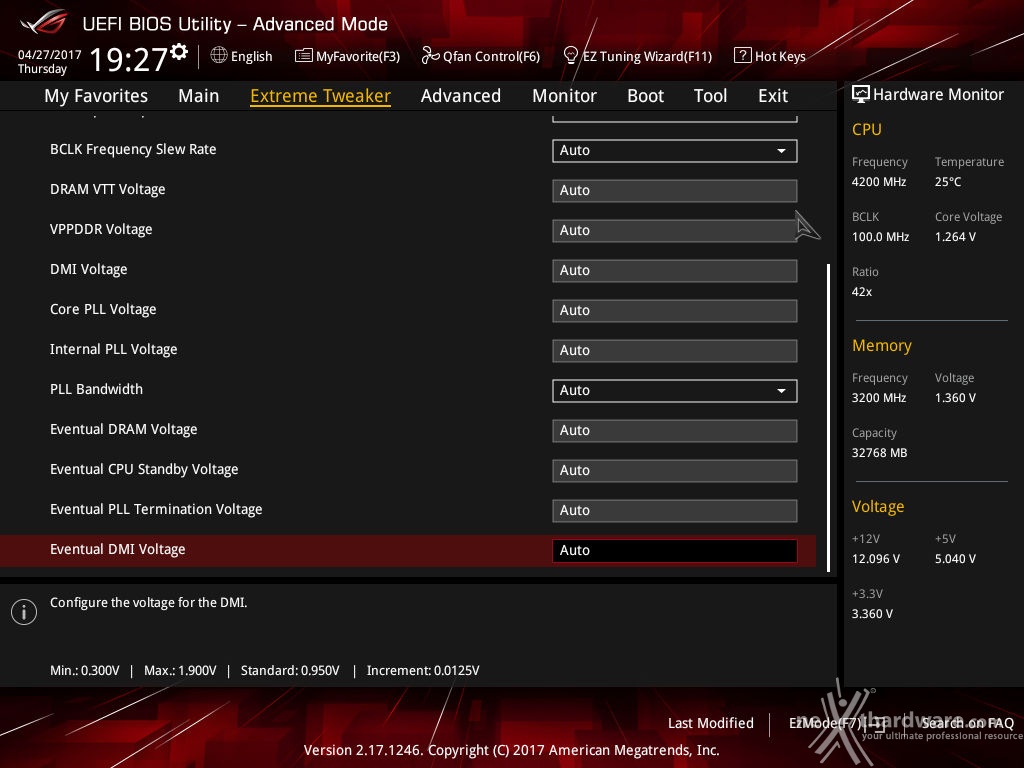
Task: Click the DRAM VTT Voltage field
Action: pyautogui.click(x=675, y=191)
